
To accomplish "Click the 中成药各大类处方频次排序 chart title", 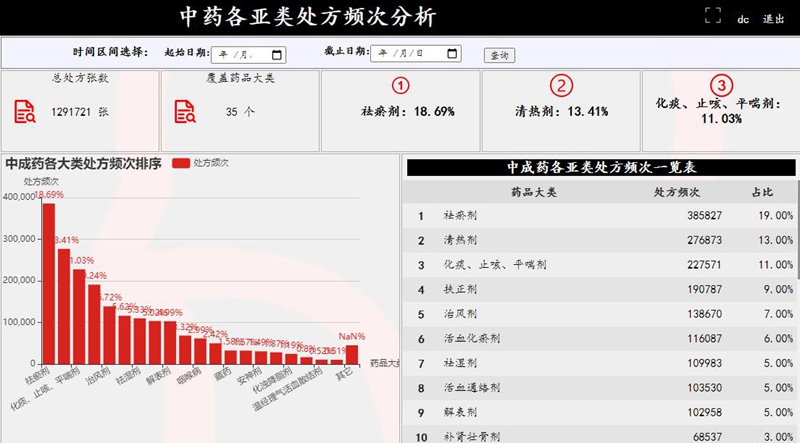I will (84, 164).
